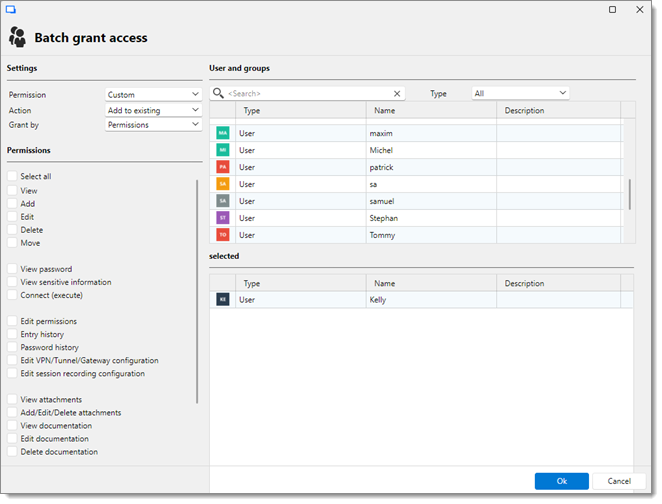Open the Permission dropdown set to Custom

tap(153, 95)
